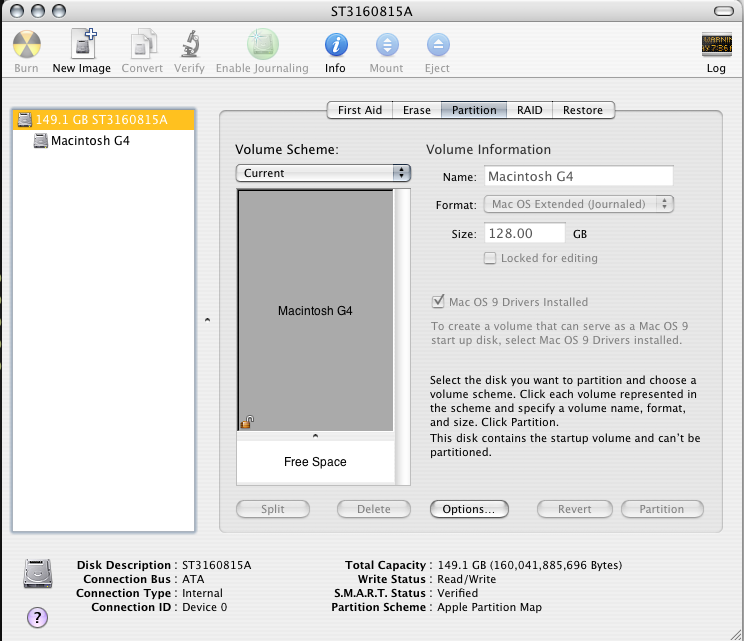Click the Delete button
Screen dimensions: 744x641
(x=374, y=509)
